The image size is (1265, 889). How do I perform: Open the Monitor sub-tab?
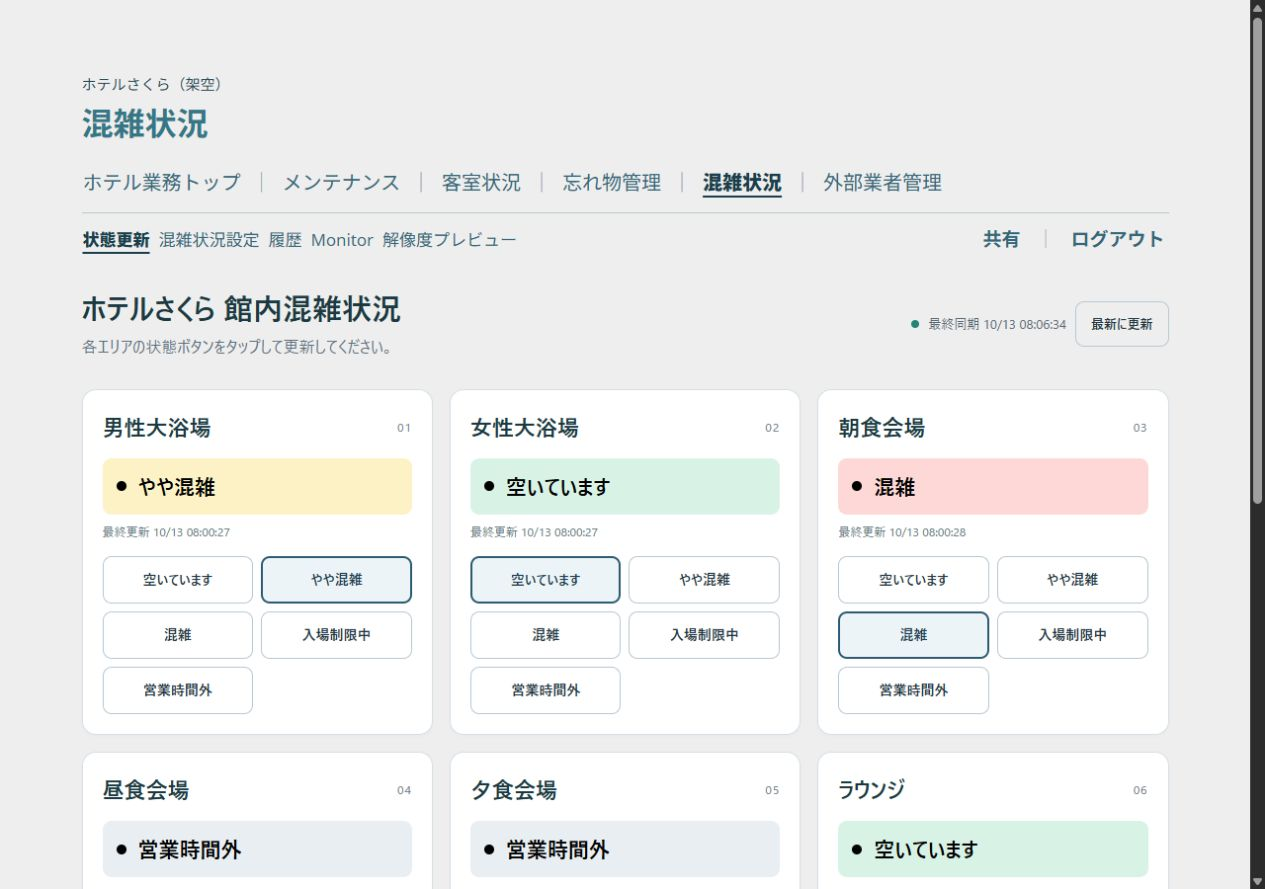point(342,240)
